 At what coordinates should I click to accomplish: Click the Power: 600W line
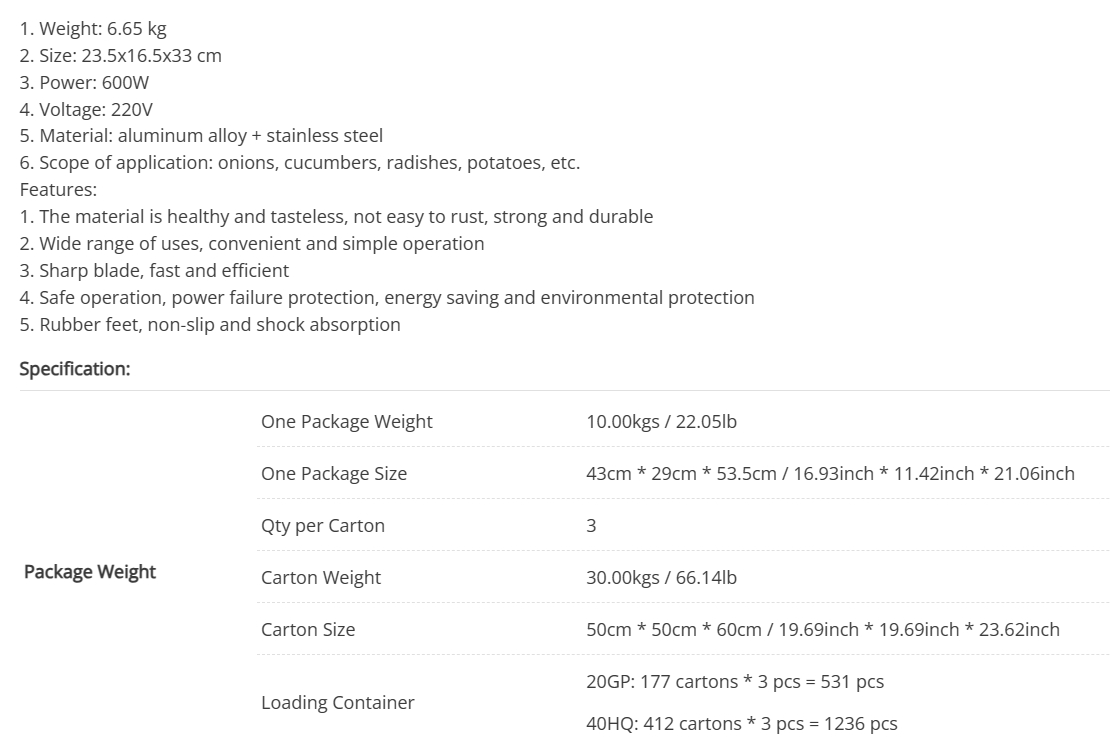84,83
